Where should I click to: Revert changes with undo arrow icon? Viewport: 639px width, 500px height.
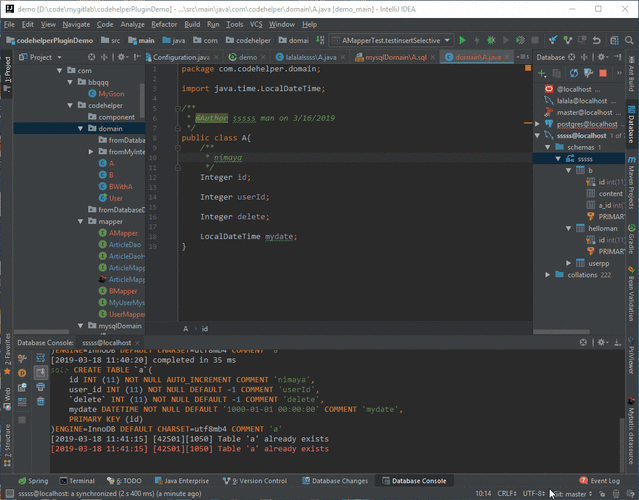coord(597,40)
